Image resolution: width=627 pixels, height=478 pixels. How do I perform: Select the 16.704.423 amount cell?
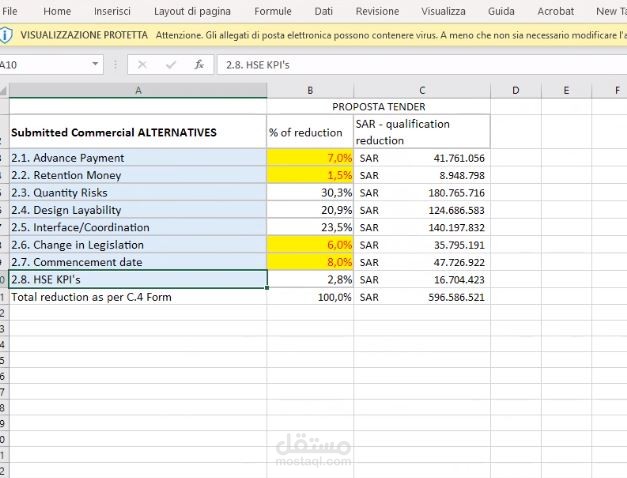coord(422,279)
